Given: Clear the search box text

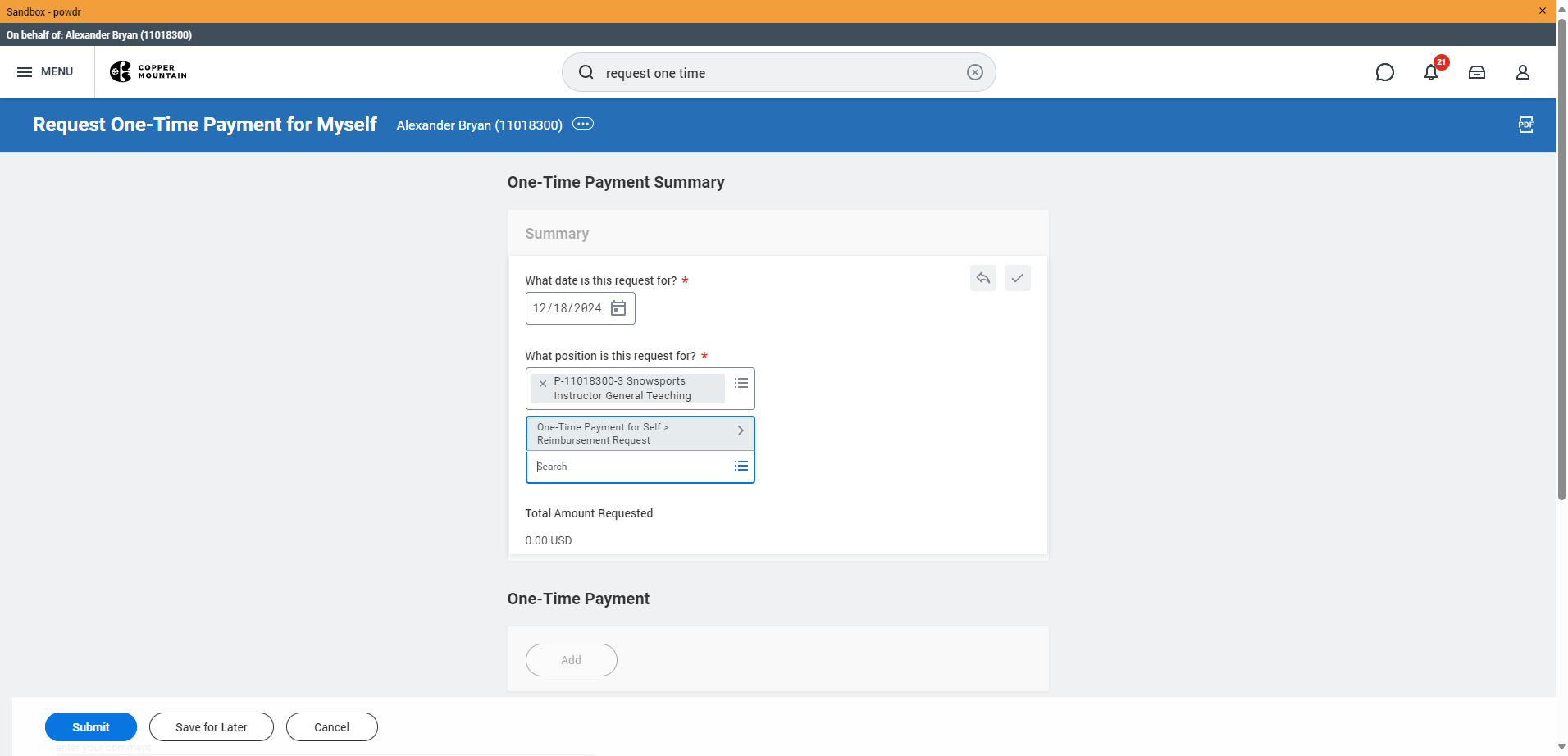Looking at the screenshot, I should (975, 72).
